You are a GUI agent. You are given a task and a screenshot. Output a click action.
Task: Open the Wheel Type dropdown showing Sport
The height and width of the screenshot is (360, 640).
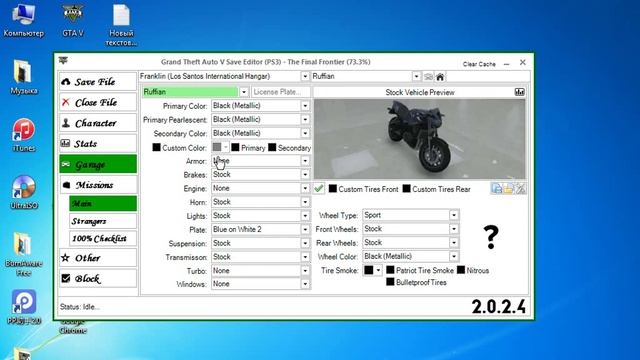pyautogui.click(x=454, y=215)
